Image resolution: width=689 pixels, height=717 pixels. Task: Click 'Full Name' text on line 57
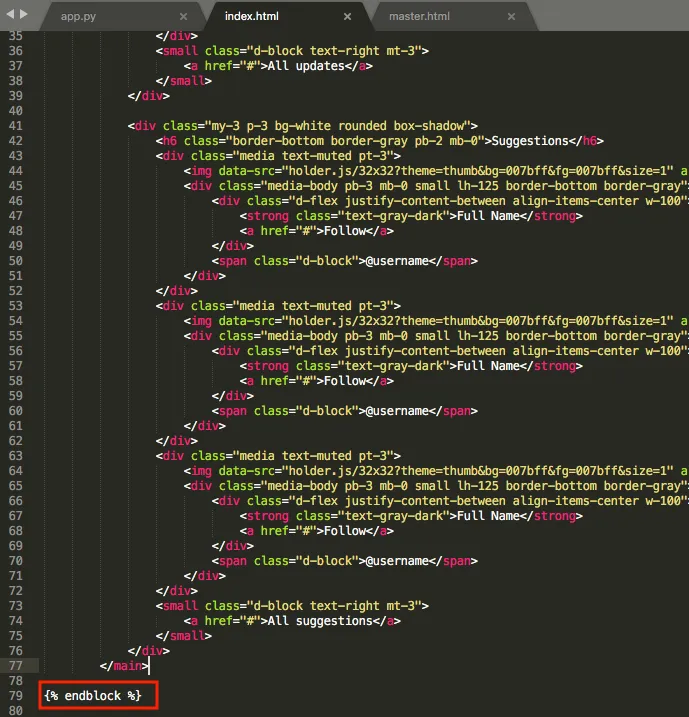pyautogui.click(x=488, y=366)
